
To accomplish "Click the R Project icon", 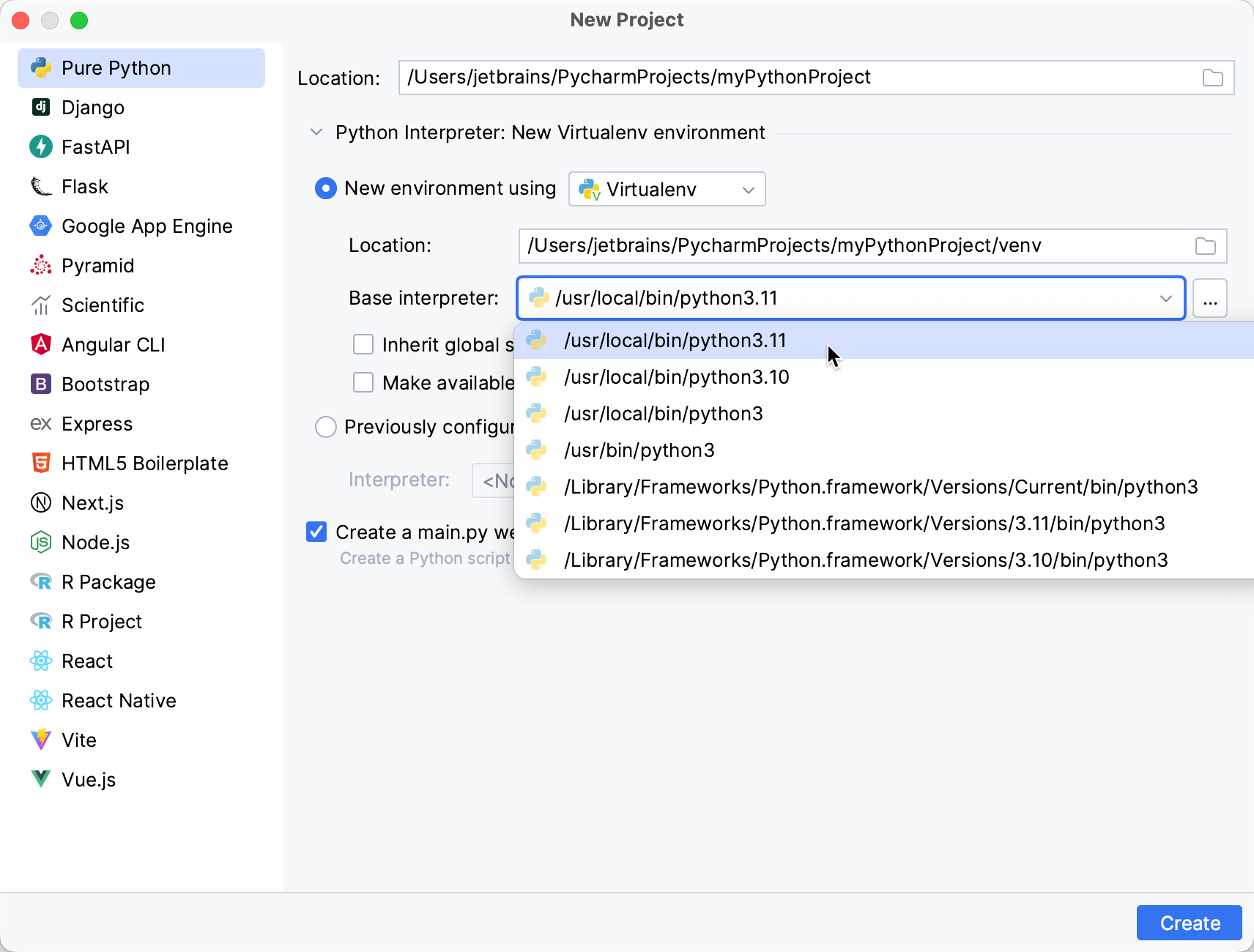I will [41, 622].
